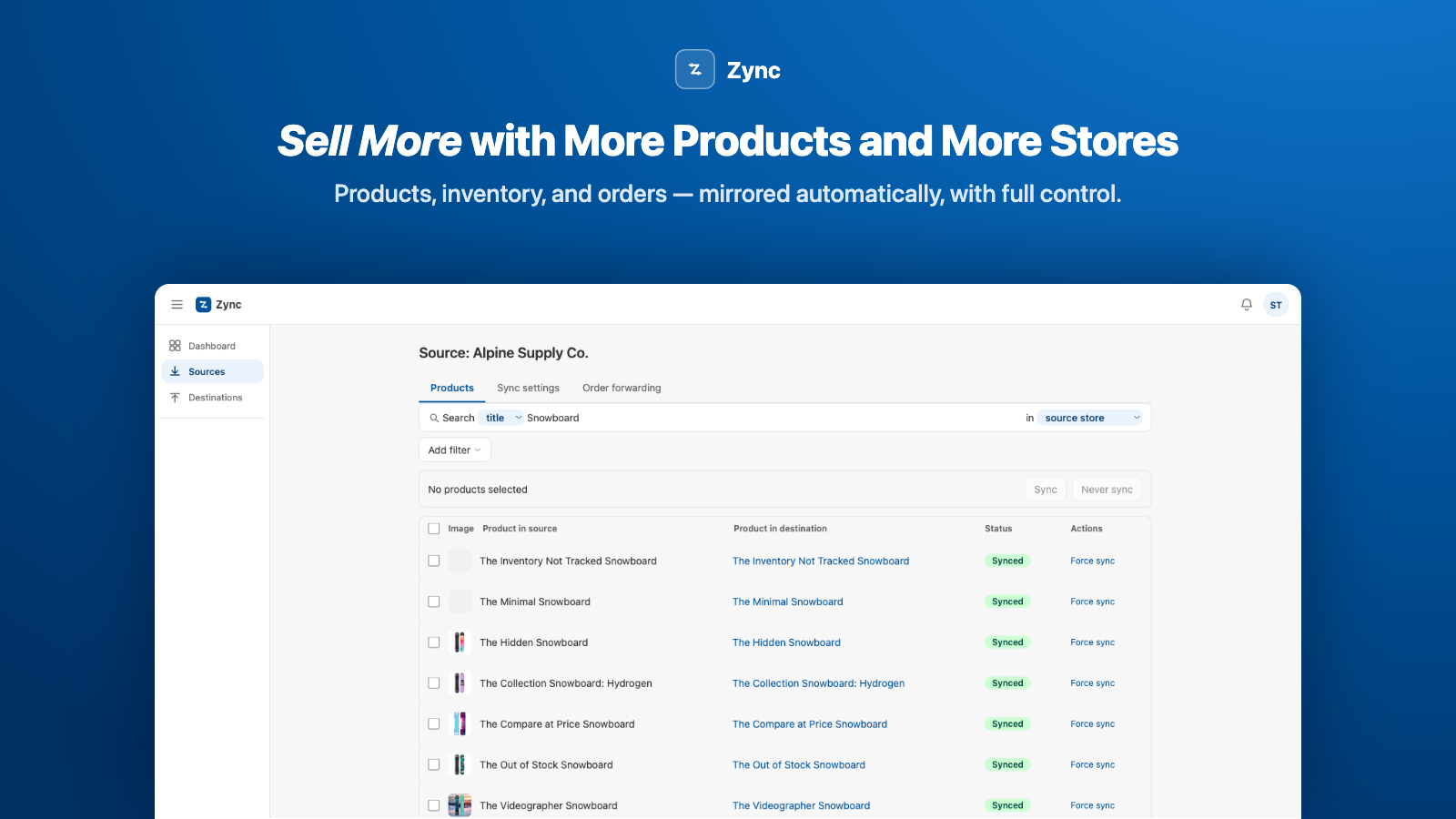Screen dimensions: 1456x819
Task: Force sync The Videographer Snowboard
Action: click(1092, 805)
